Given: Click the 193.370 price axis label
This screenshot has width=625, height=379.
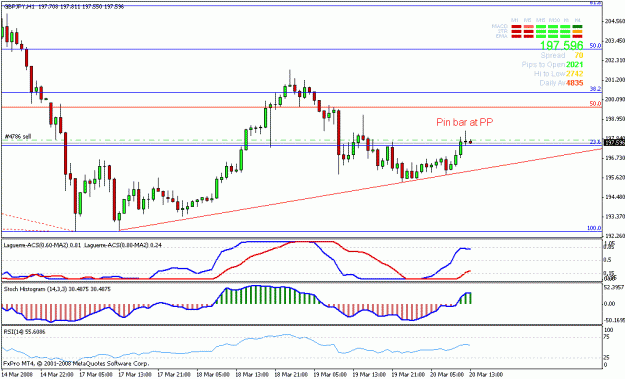Looking at the screenshot, I should click(x=615, y=216).
